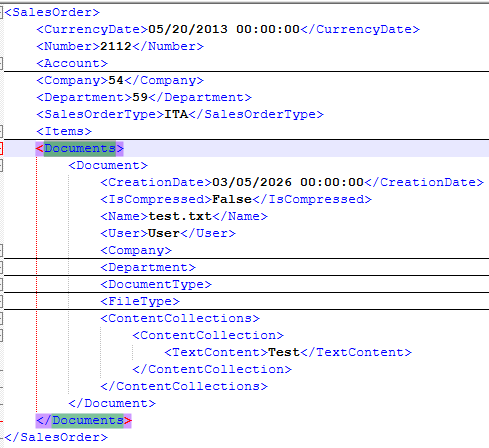Click the closing Document tag
This screenshot has width=489, height=448.
click(x=112, y=403)
